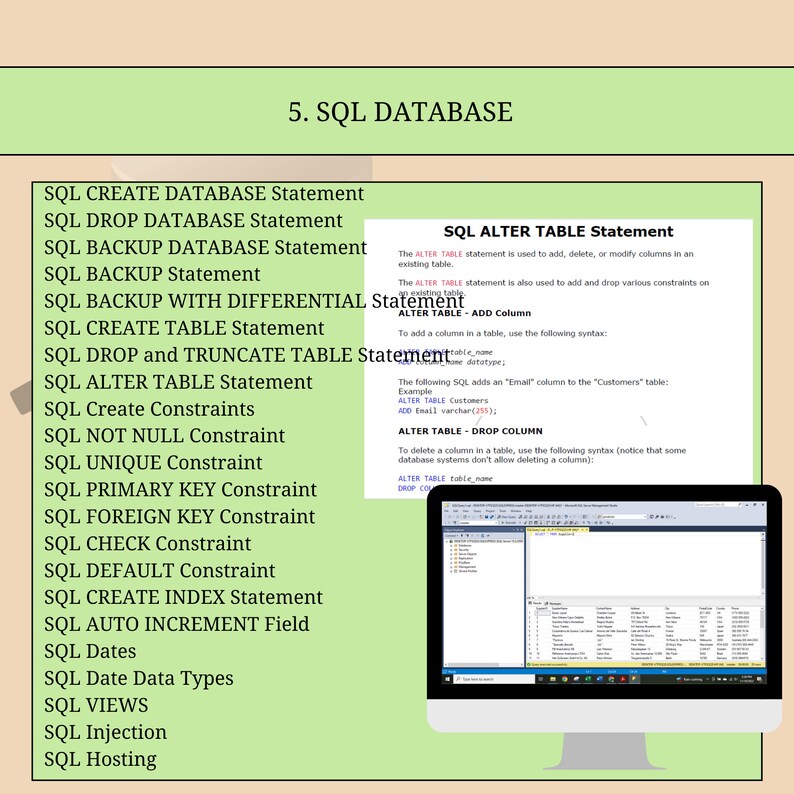Click 'SQL BACKUP DATABASE Statement' in the list

click(205, 247)
